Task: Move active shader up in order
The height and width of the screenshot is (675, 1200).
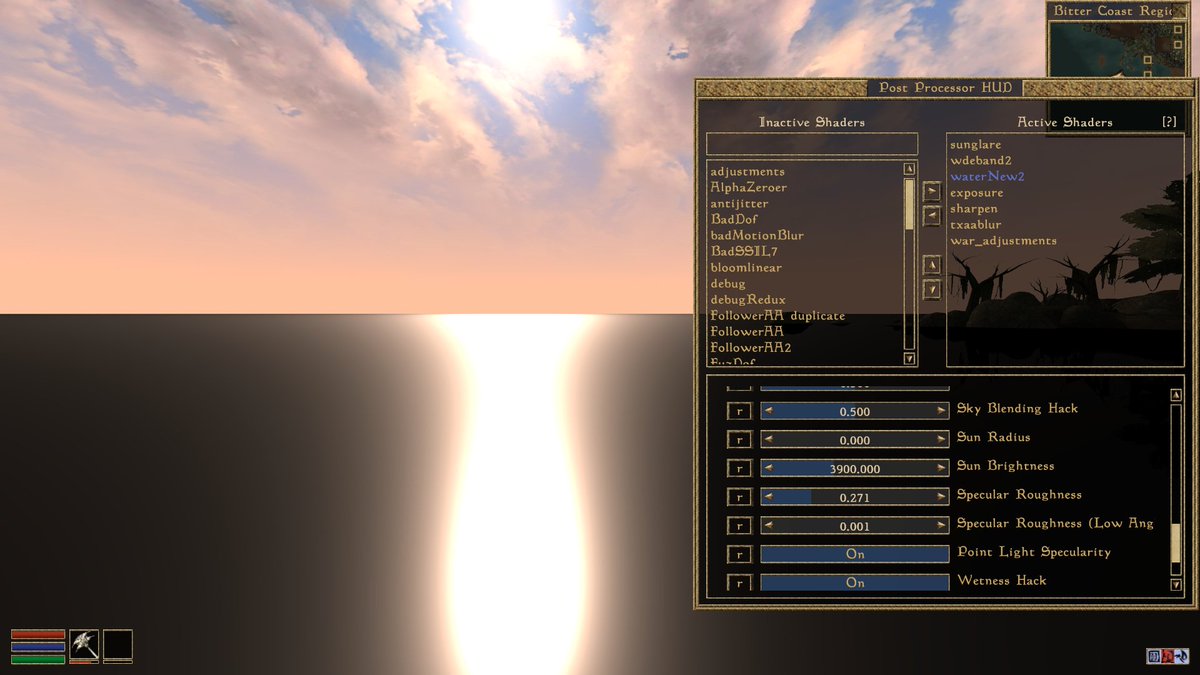Action: coord(931,265)
